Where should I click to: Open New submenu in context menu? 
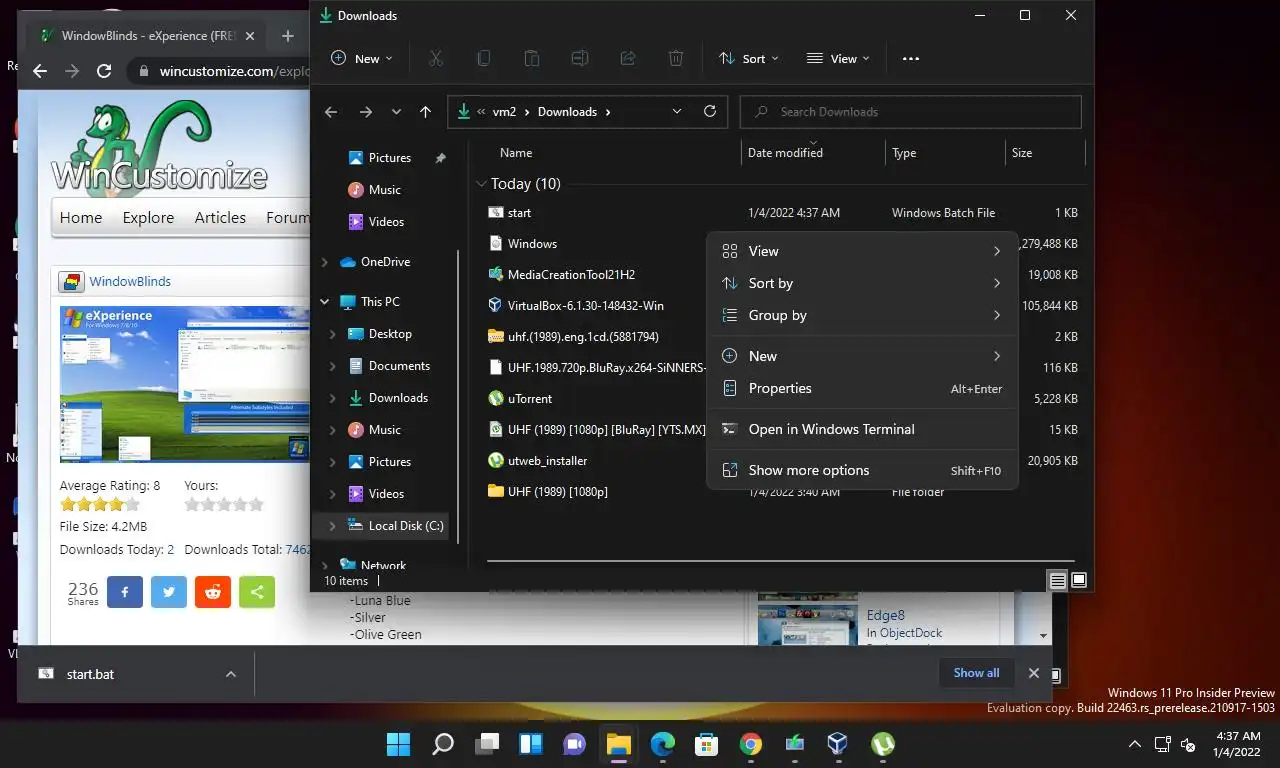coord(862,356)
